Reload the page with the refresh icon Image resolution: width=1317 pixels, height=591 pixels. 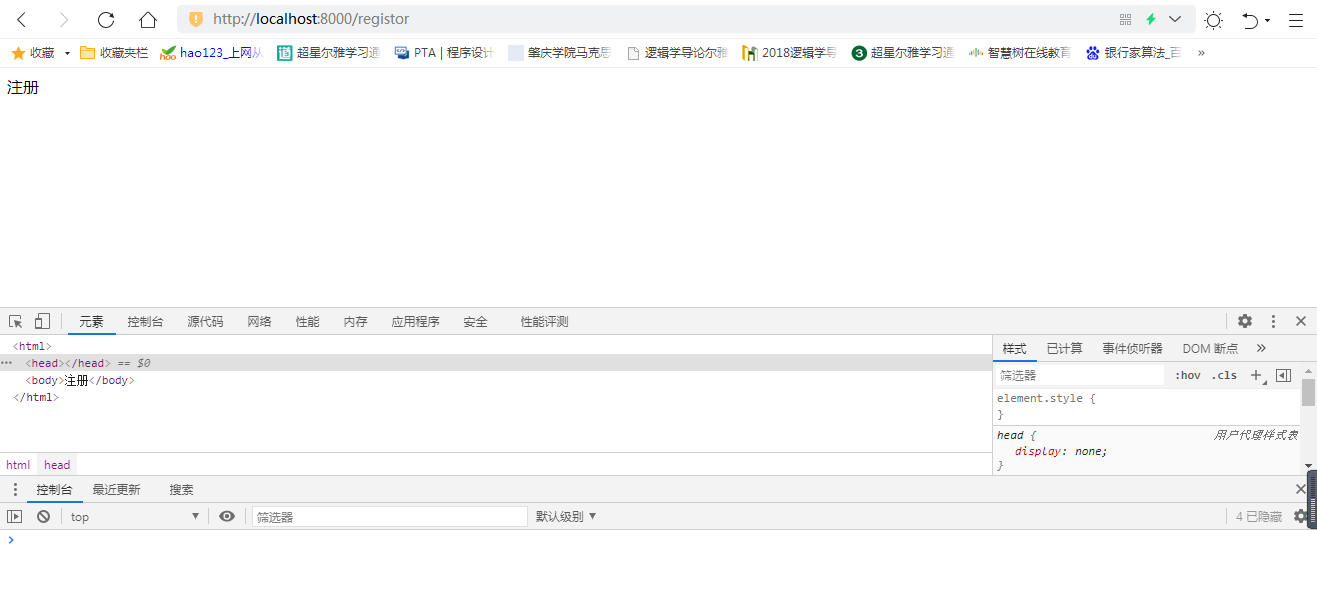[x=106, y=19]
